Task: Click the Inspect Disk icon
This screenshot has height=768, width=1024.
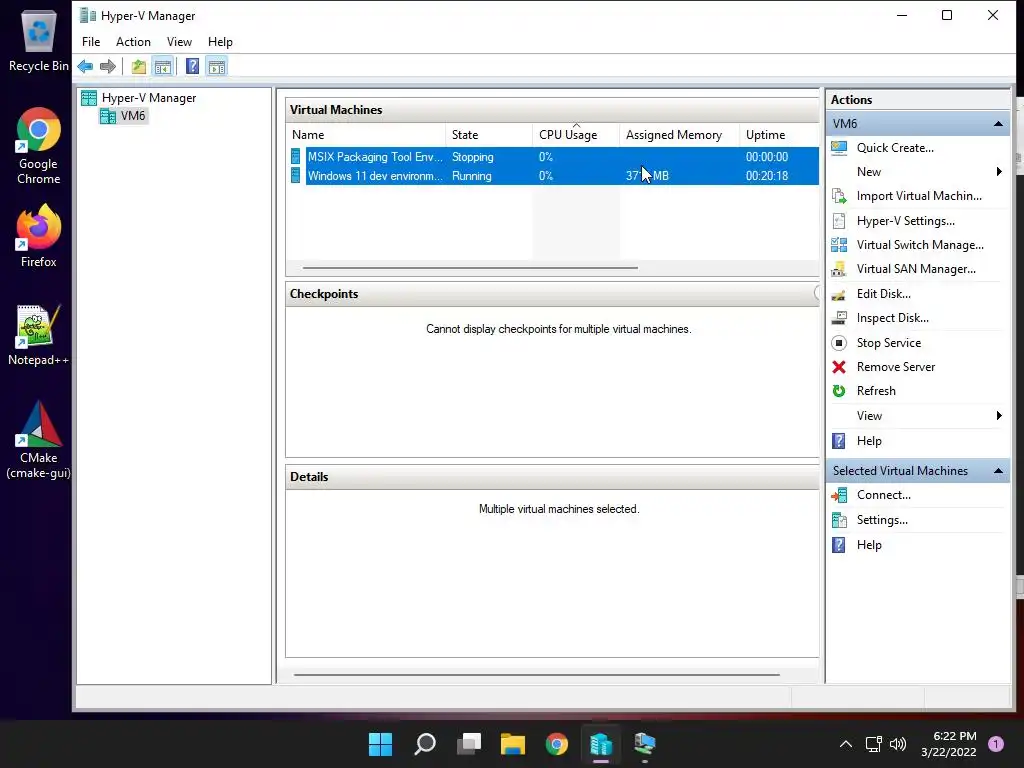Action: (x=839, y=318)
